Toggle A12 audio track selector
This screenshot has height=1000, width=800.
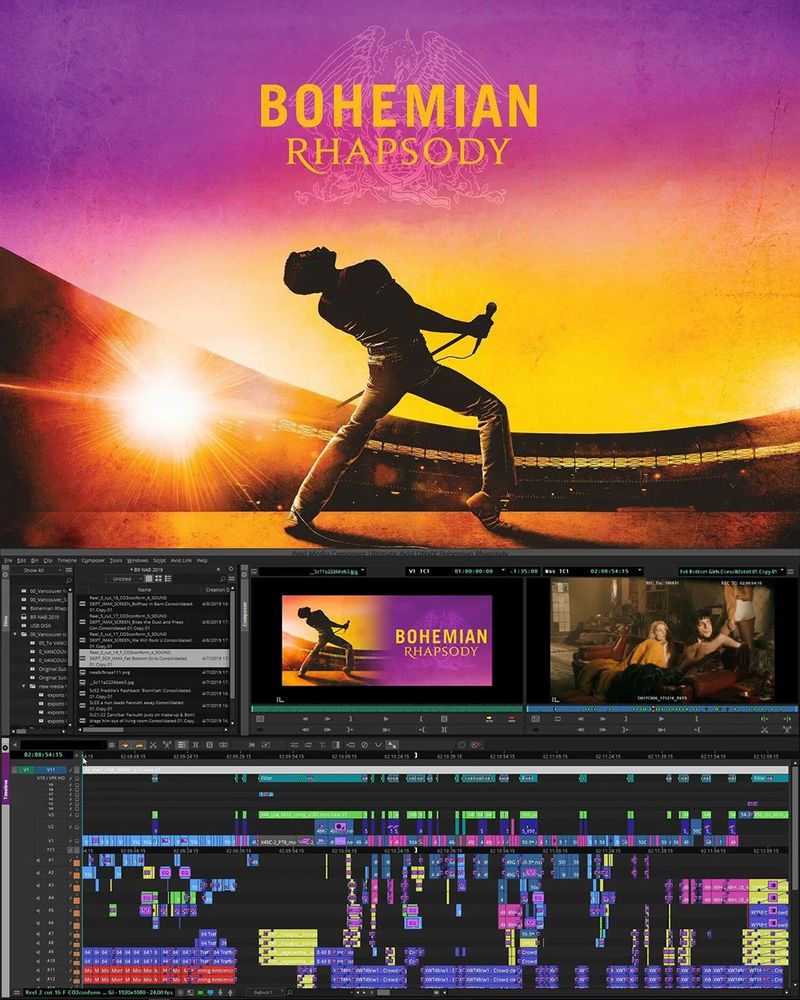52,978
